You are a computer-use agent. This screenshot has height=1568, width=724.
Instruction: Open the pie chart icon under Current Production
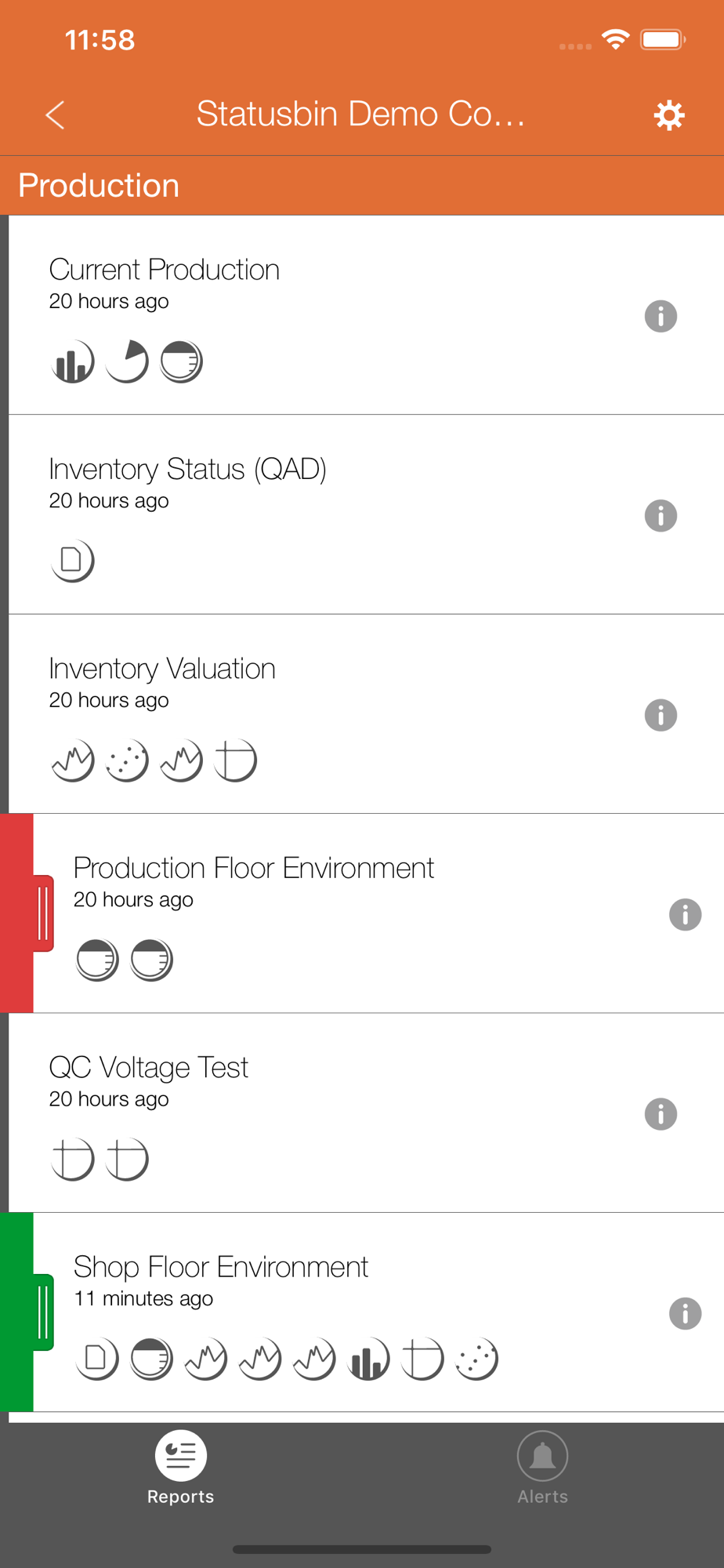click(127, 362)
